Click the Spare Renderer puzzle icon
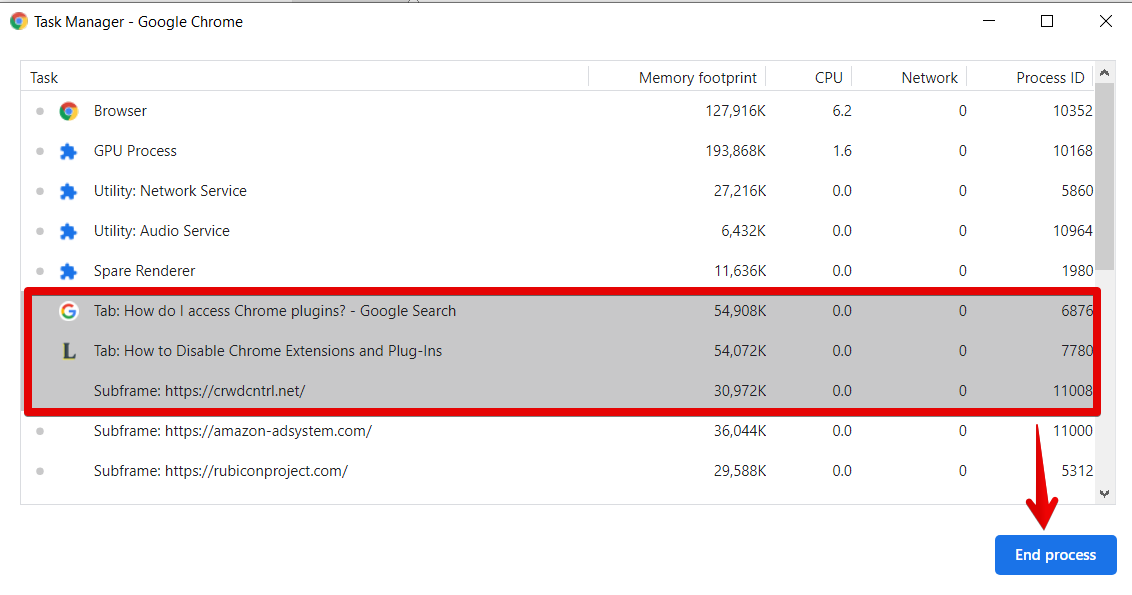1132x595 pixels. (68, 271)
